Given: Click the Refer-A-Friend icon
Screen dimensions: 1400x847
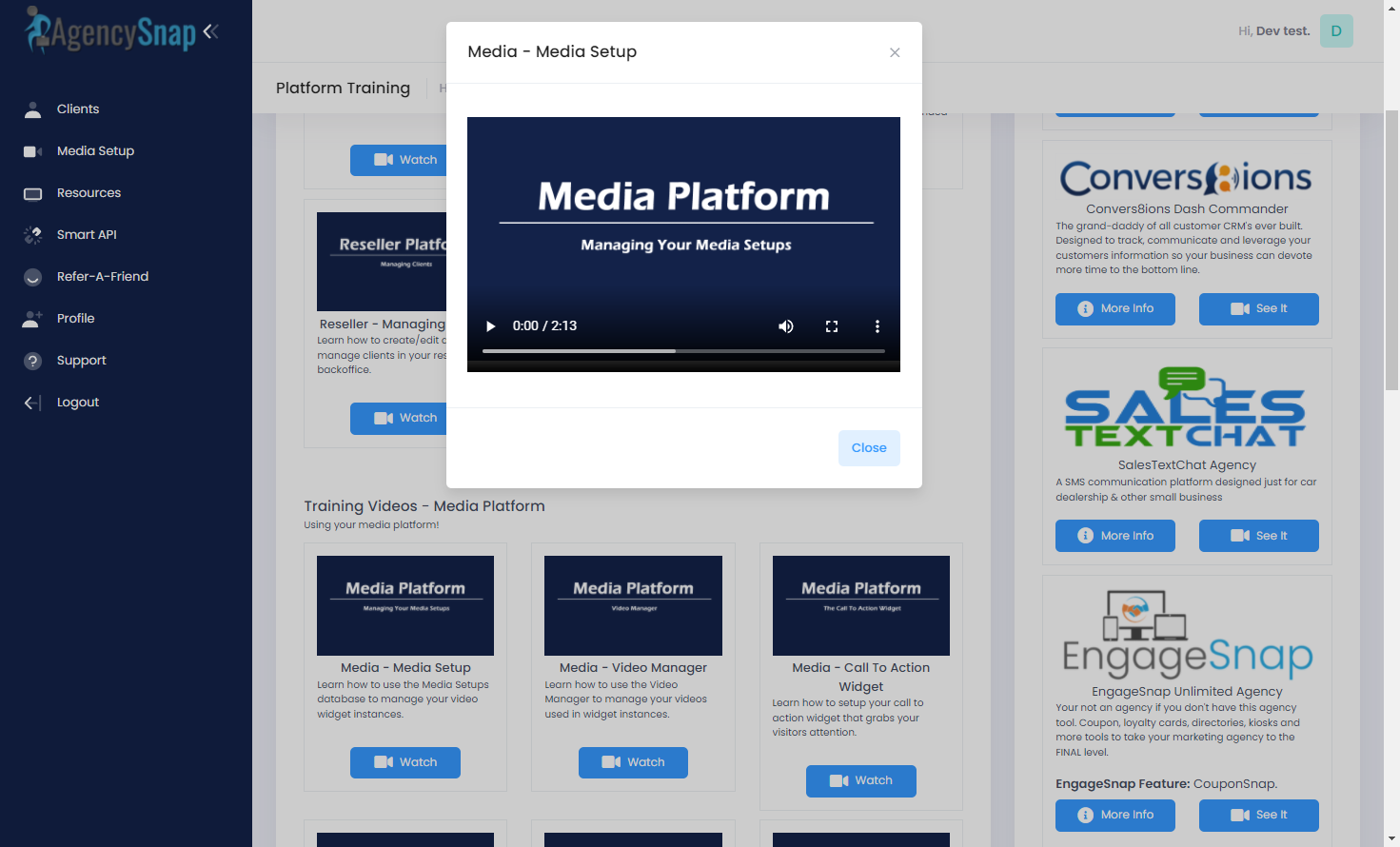Looking at the screenshot, I should click(x=32, y=277).
